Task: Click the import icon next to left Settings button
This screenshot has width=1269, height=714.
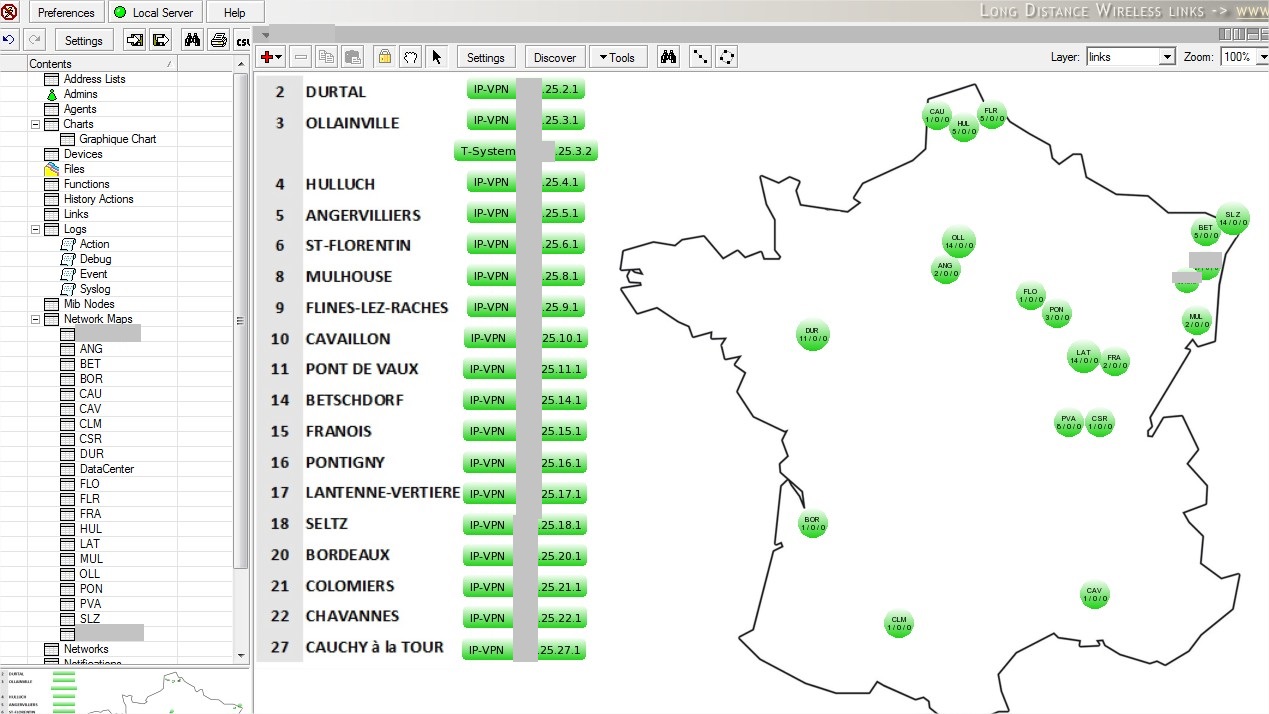Action: [134, 40]
